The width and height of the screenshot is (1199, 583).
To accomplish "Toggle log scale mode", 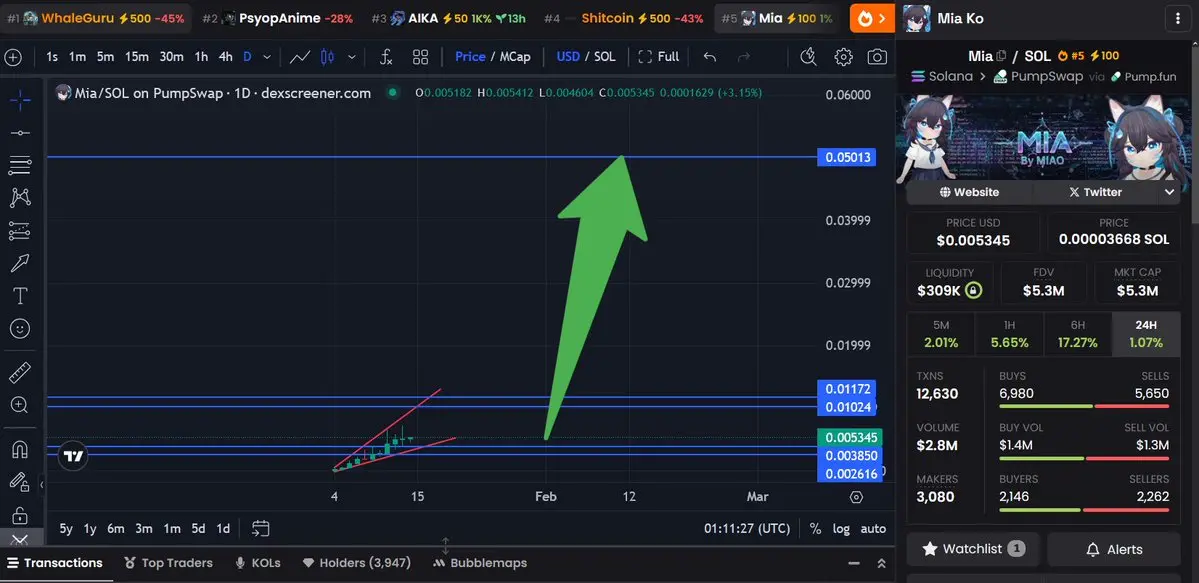I will pyautogui.click(x=841, y=529).
